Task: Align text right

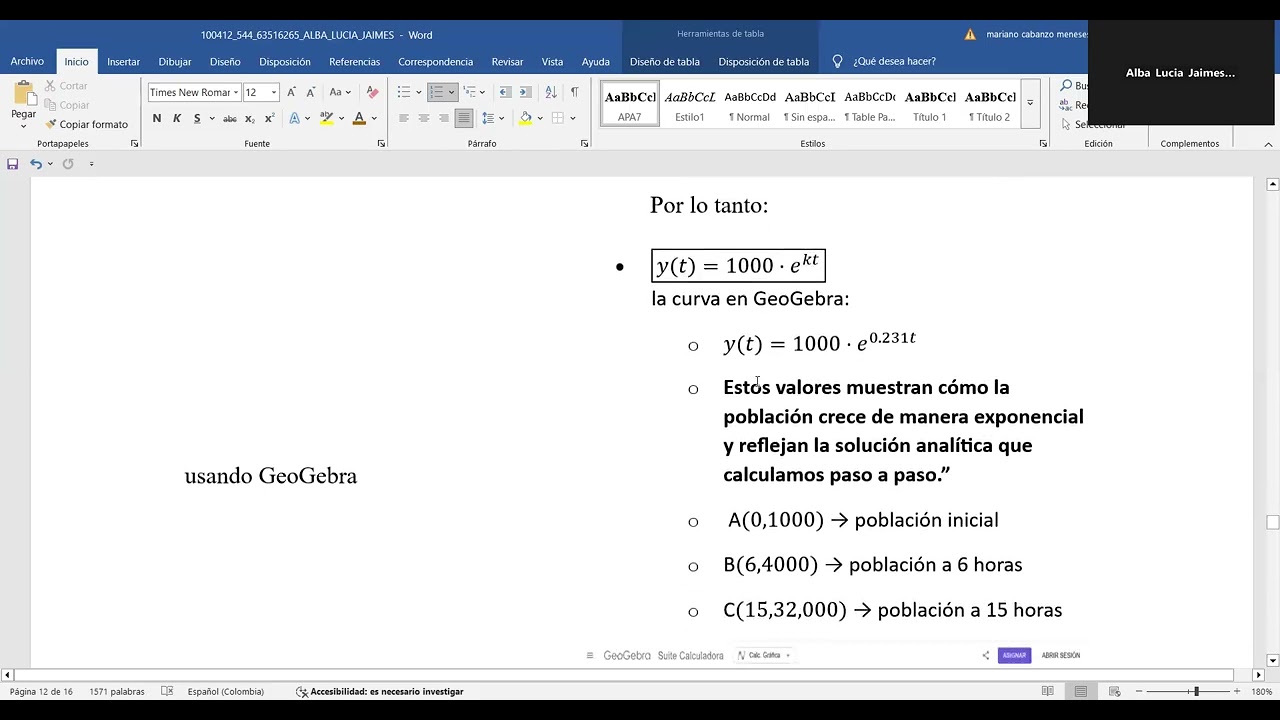Action: [444, 118]
